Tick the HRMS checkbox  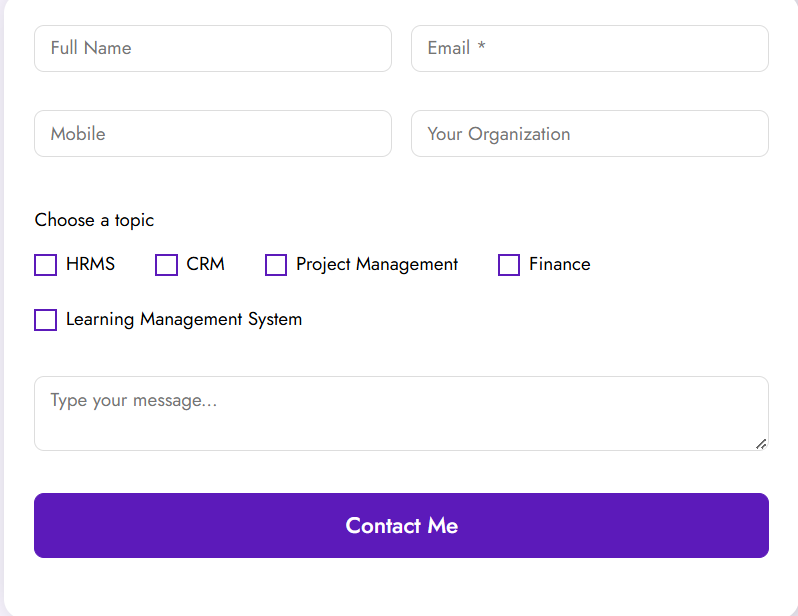tap(45, 265)
